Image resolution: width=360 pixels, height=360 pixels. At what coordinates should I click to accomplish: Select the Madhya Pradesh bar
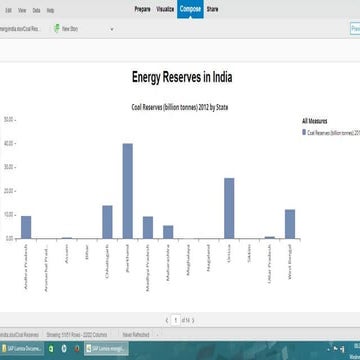(x=148, y=228)
